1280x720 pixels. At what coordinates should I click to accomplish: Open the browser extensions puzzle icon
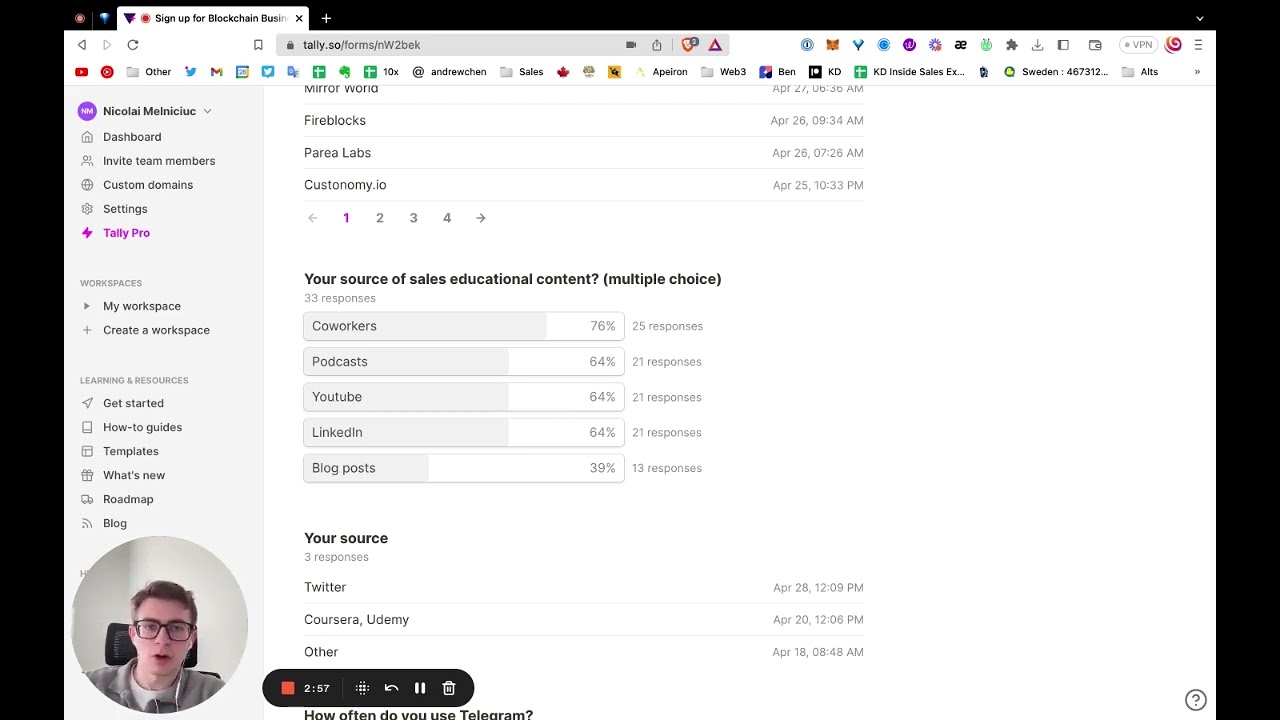tap(1012, 45)
